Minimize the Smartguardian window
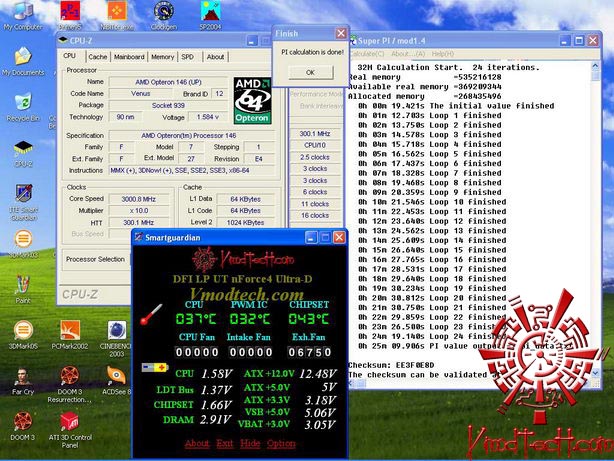The width and height of the screenshot is (614, 461). click(311, 237)
